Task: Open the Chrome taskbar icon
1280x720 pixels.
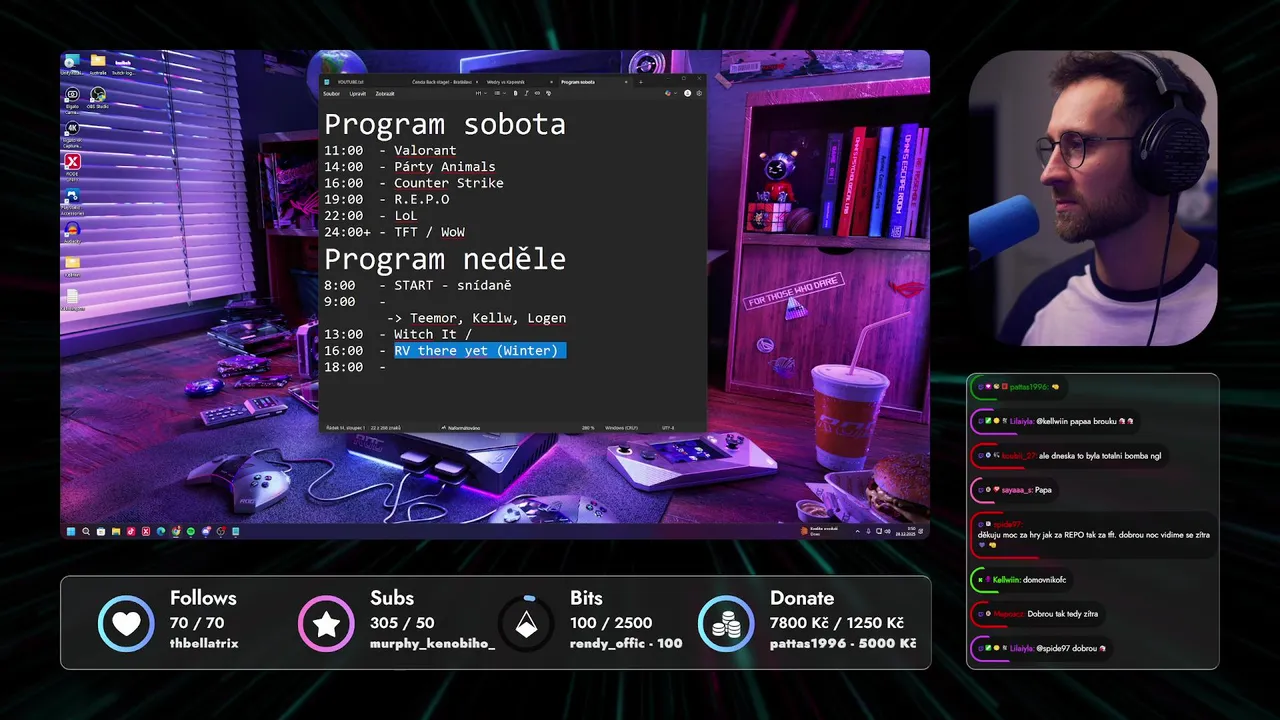Action: pyautogui.click(x=176, y=532)
